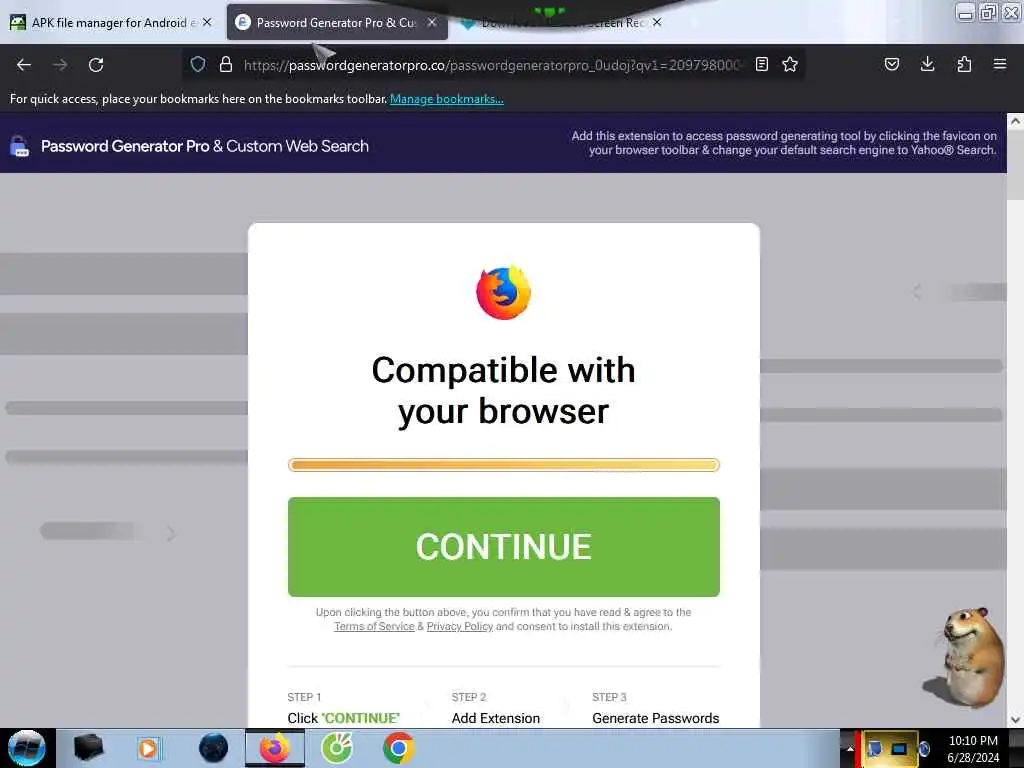Click the orange compatibility progress bar
Screen dimensions: 1024x768
coord(504,465)
